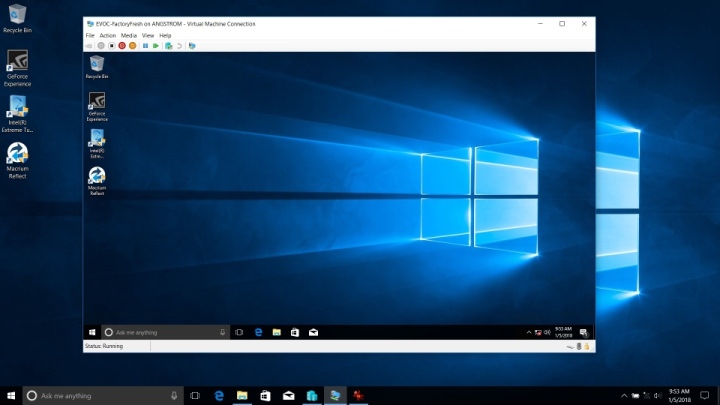This screenshot has height=405, width=720.
Task: Click the microphone in host search box
Action: tap(174, 395)
